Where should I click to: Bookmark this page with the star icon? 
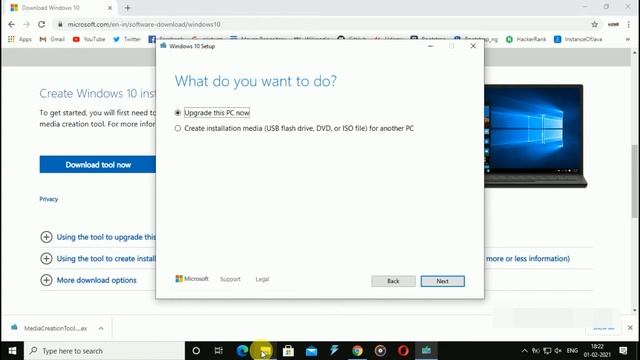pyautogui.click(x=595, y=24)
